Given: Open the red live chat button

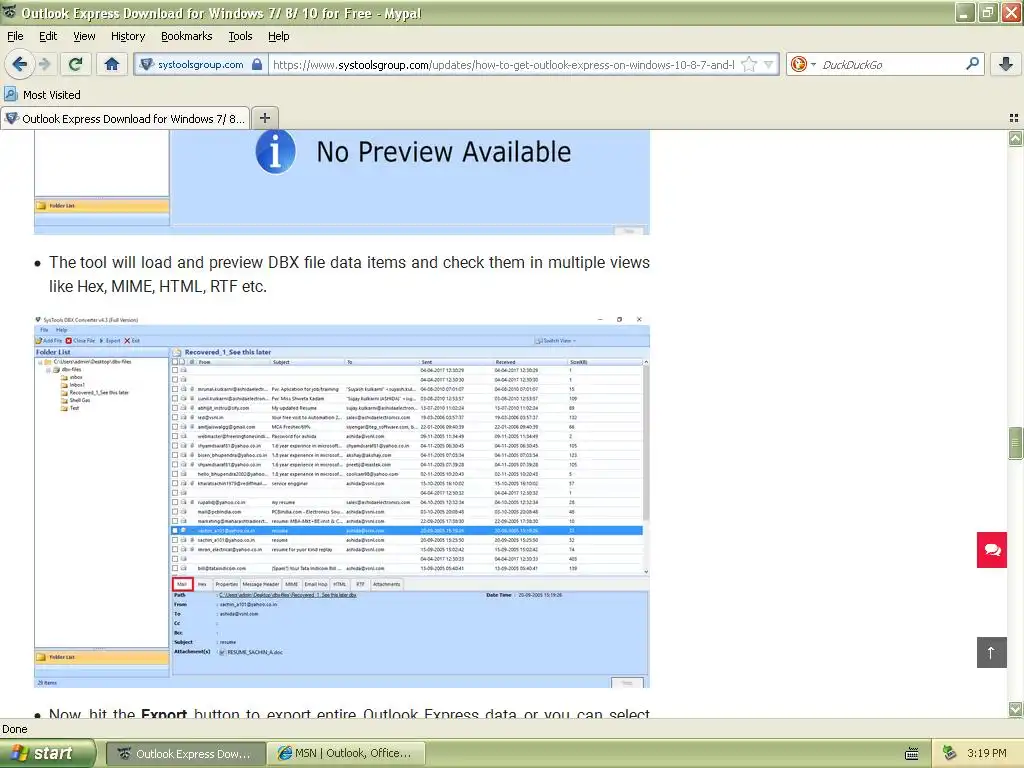Looking at the screenshot, I should pyautogui.click(x=991, y=550).
